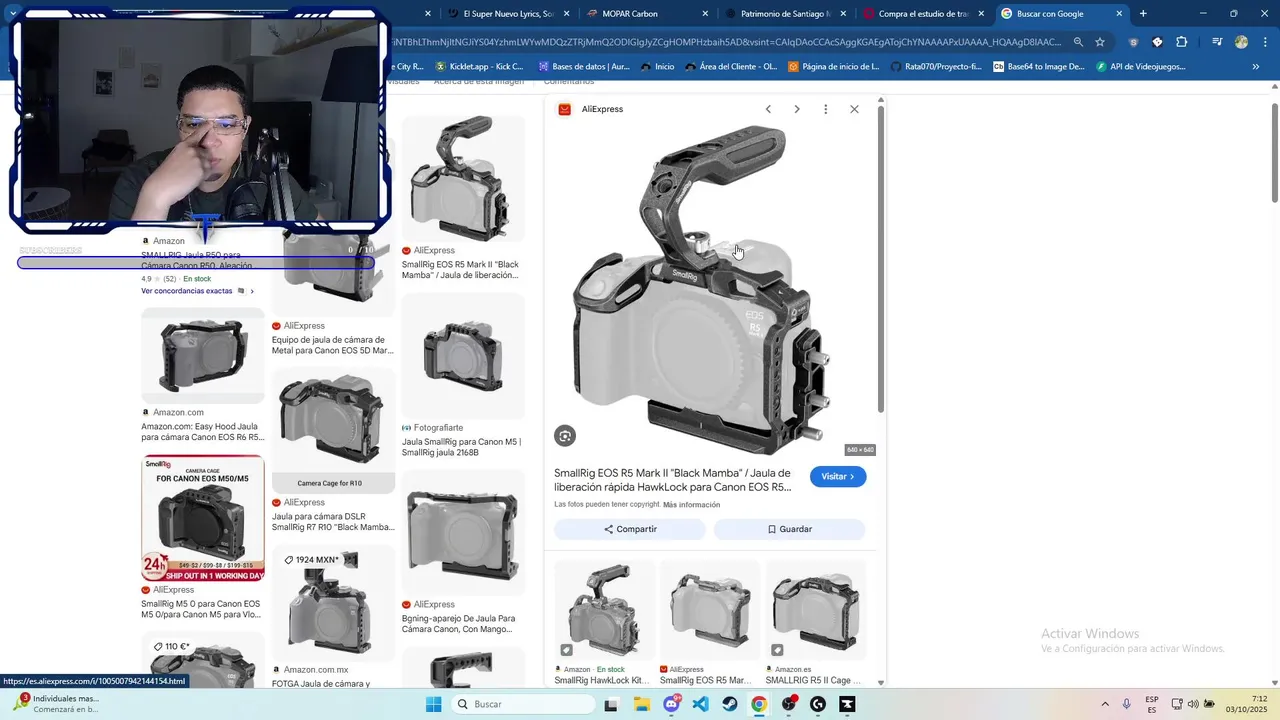Open 'Inicio' bookmark
This screenshot has width=1280, height=720.
[658, 67]
